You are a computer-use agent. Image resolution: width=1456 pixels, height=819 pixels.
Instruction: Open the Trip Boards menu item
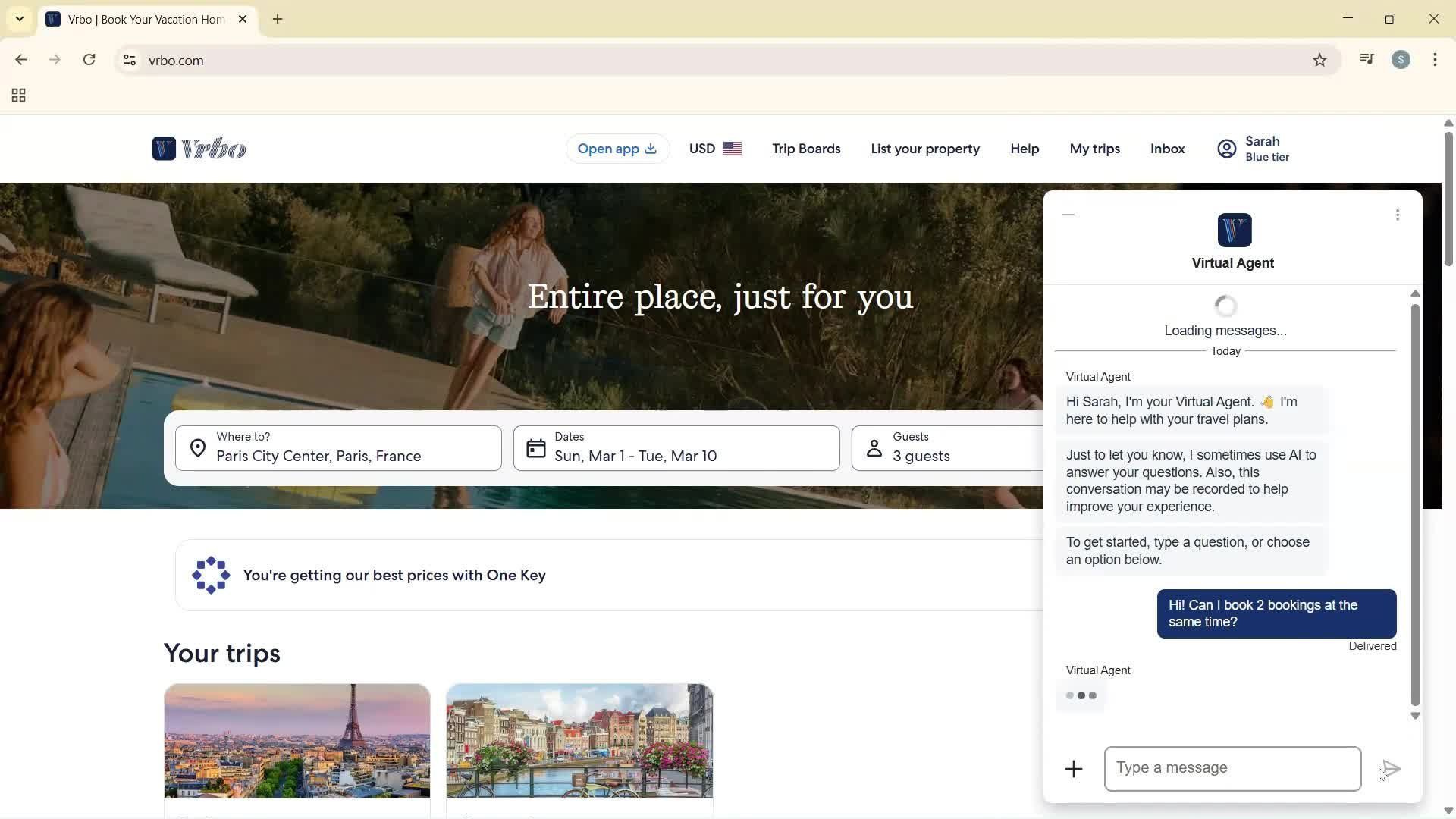click(806, 149)
